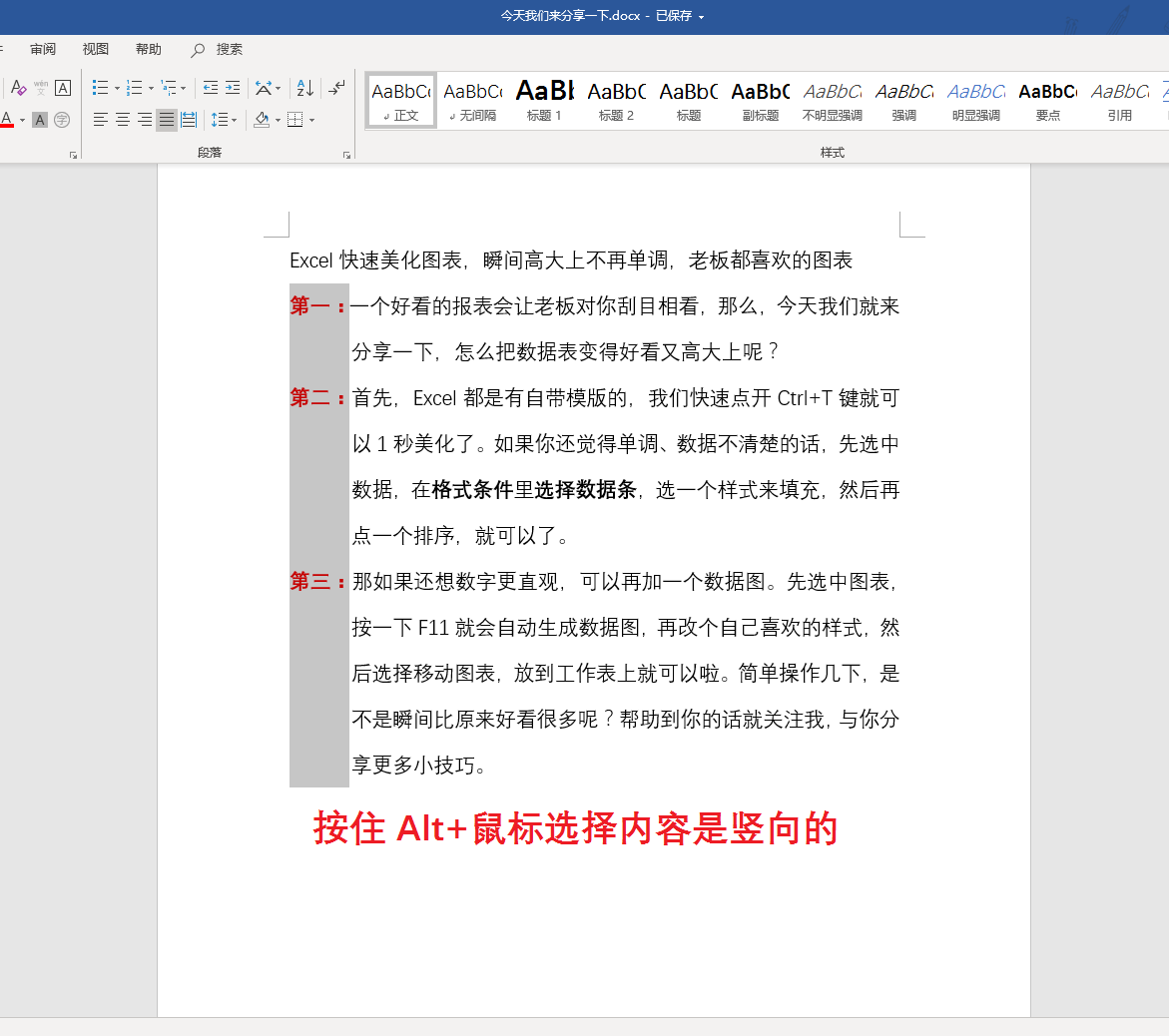
Task: Apply the circled character (带圈字符) tool
Action: (63, 120)
